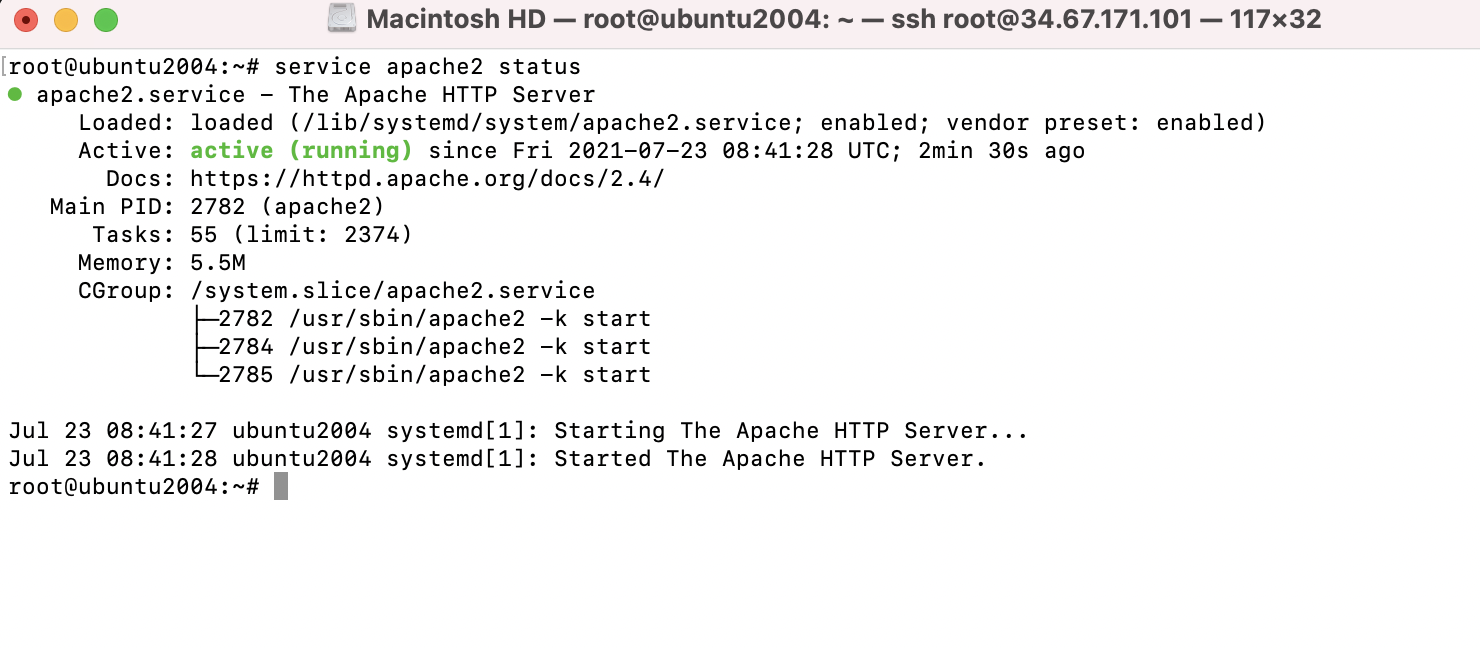
Task: Click the red close window button
Action: coord(26,19)
